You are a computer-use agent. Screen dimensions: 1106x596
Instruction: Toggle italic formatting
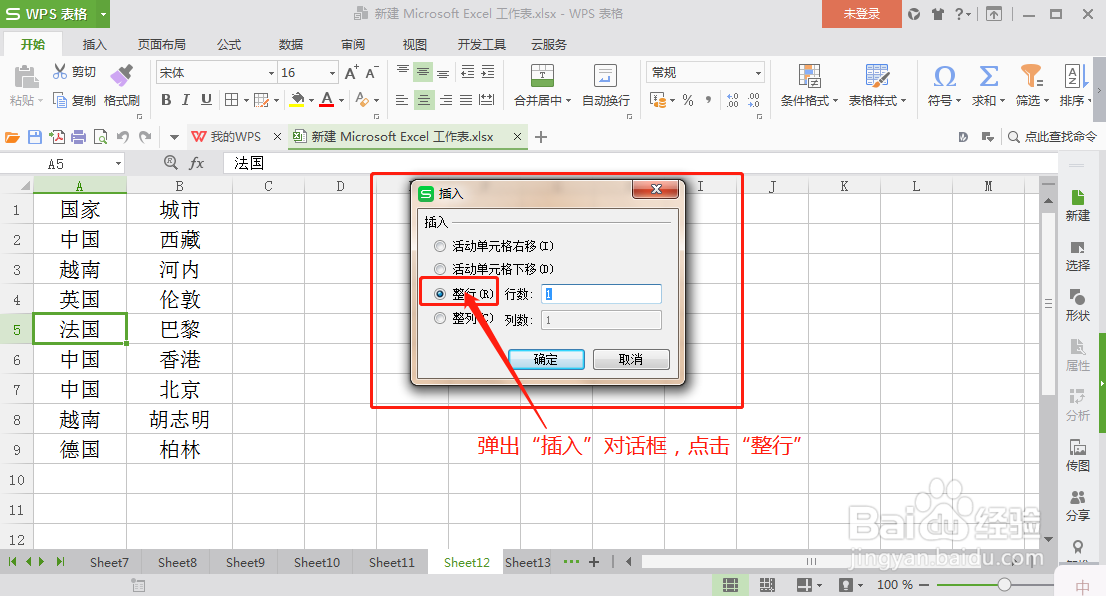186,100
